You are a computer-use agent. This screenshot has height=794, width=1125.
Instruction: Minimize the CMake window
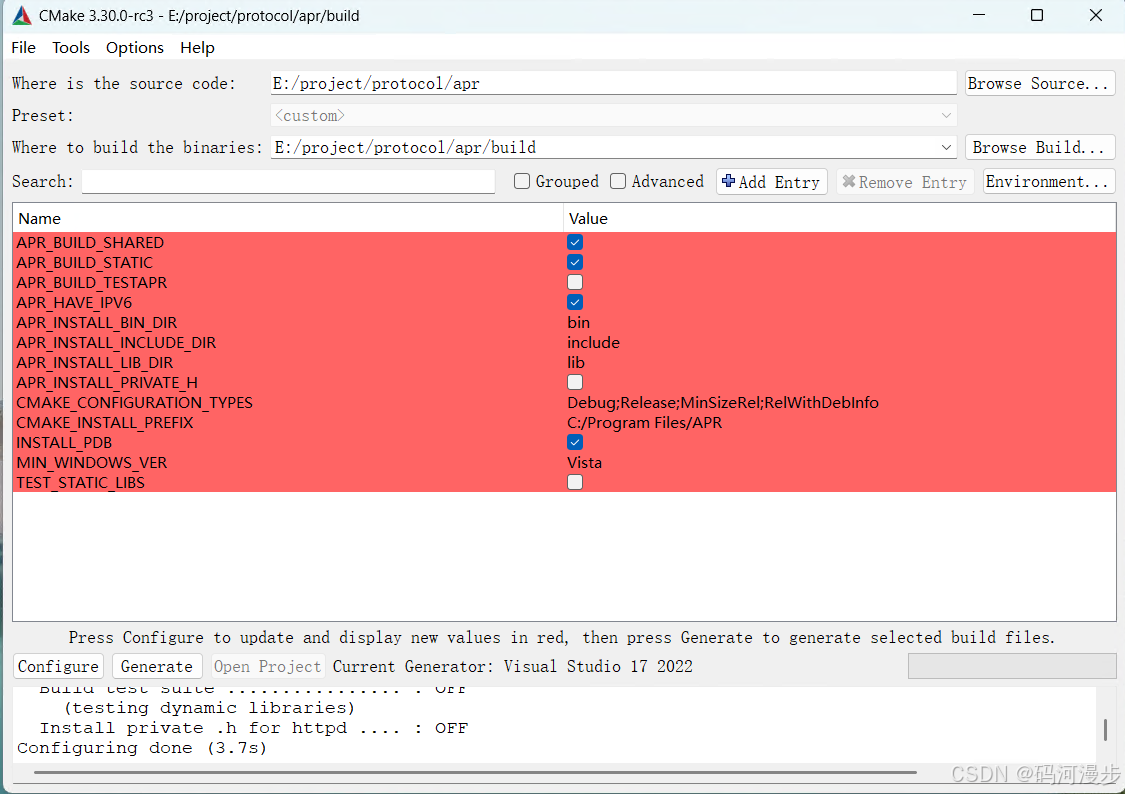[979, 15]
